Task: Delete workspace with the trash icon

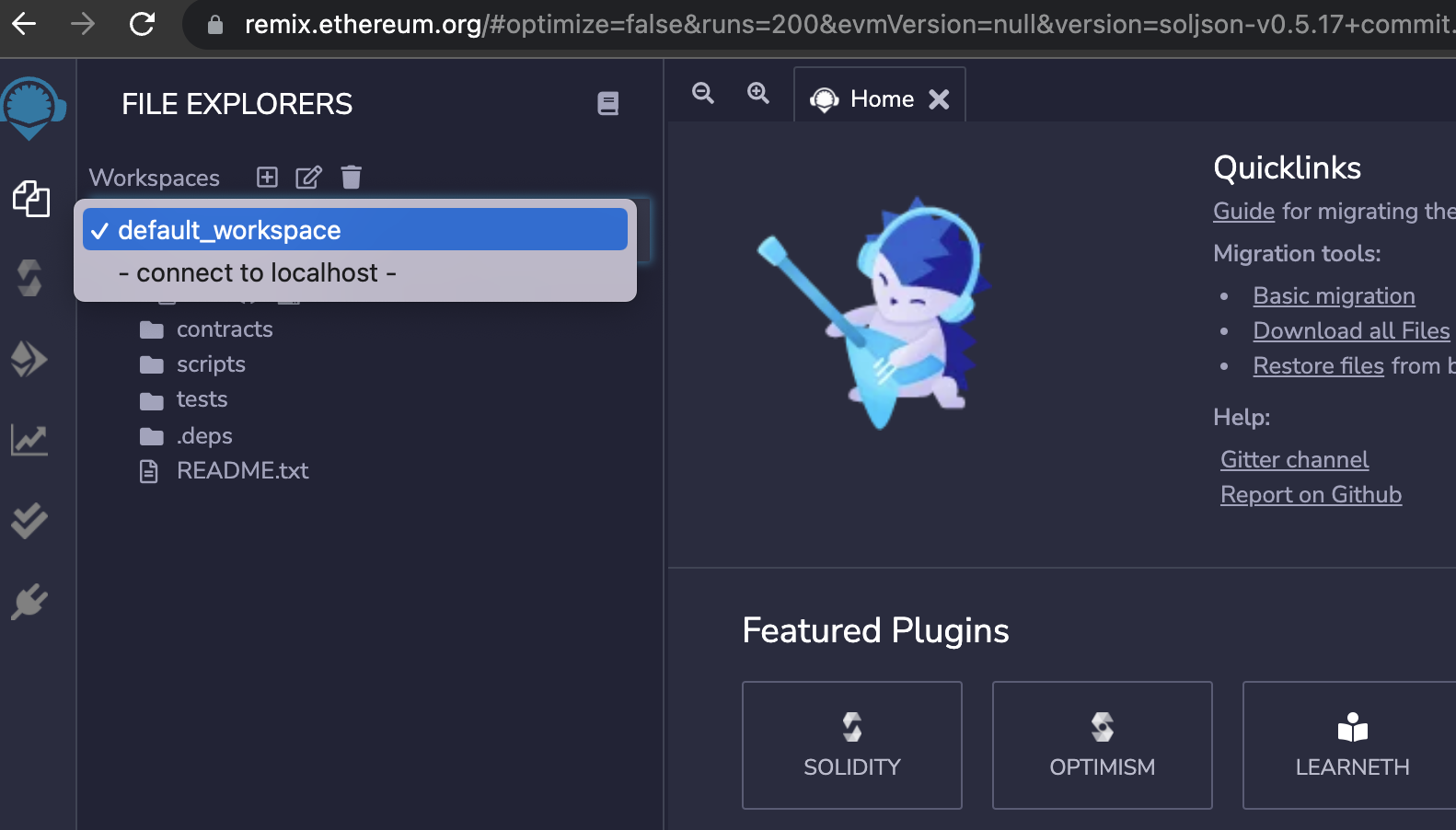Action: (x=352, y=177)
